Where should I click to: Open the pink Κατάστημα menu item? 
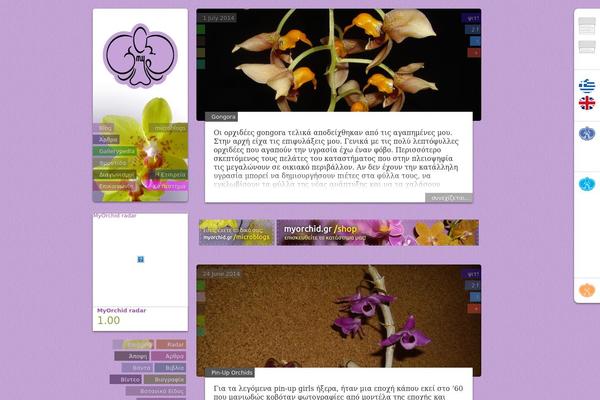click(166, 186)
